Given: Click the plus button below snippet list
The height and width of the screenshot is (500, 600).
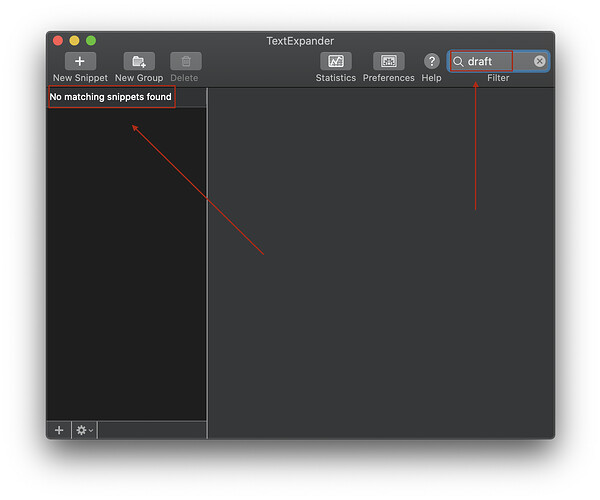Looking at the screenshot, I should pyautogui.click(x=59, y=430).
